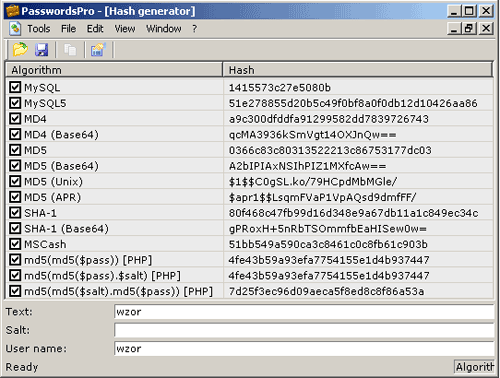Click the Hash column header
Screen dimensions: 500x378
pos(357,70)
